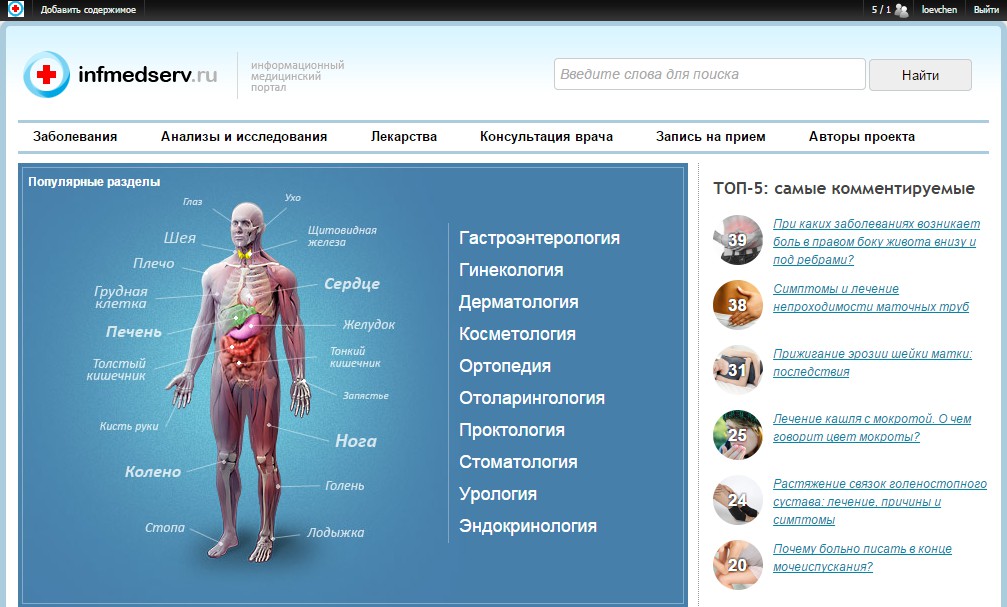Click the 'Запястье' body label
The height and width of the screenshot is (607, 1007).
[365, 396]
